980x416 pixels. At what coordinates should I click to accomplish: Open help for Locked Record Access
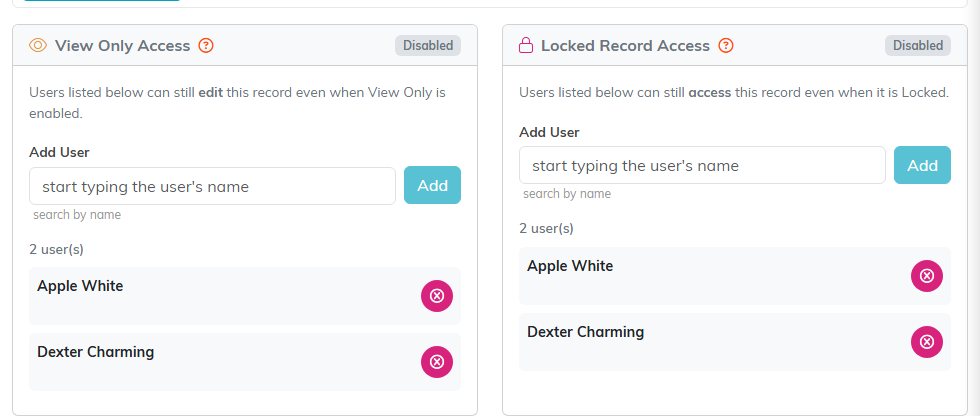[x=726, y=46]
